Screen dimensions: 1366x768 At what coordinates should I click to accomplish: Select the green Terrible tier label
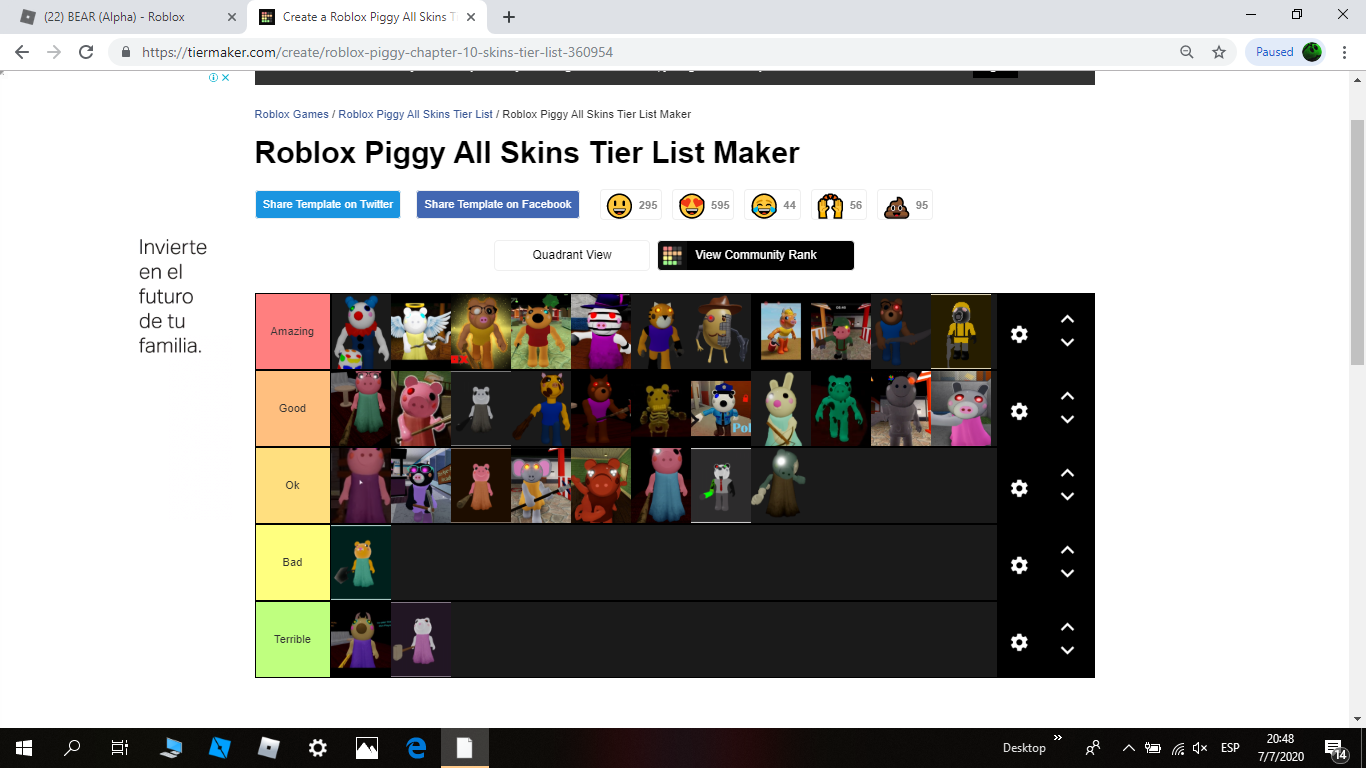(x=293, y=640)
